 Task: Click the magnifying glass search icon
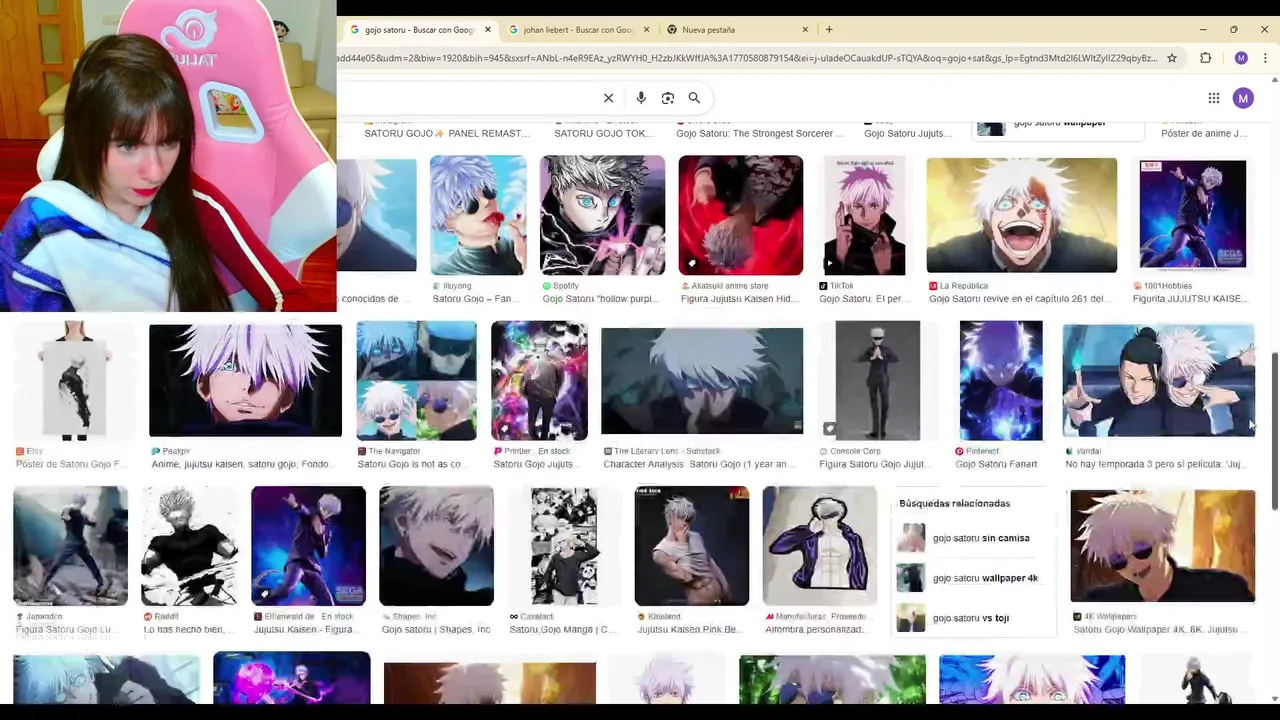coord(694,98)
